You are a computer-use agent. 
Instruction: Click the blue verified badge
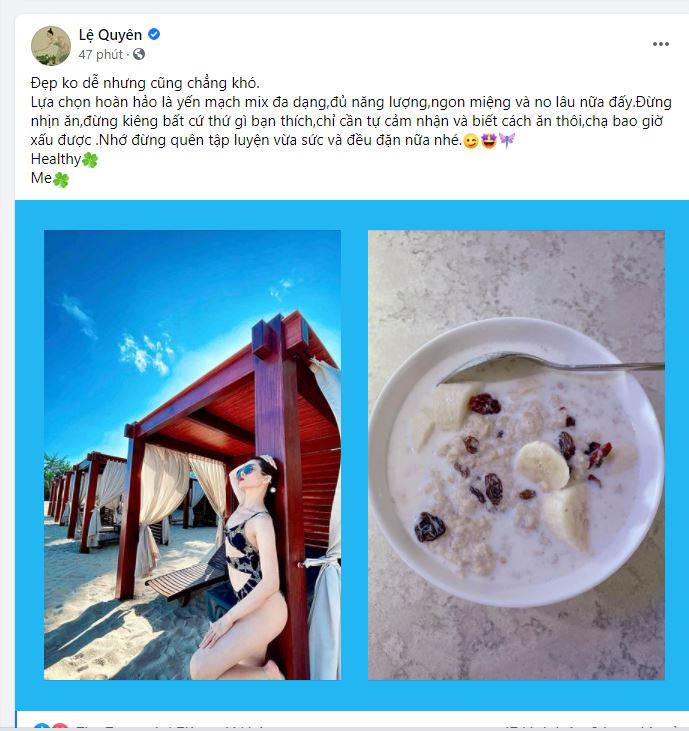coord(154,34)
